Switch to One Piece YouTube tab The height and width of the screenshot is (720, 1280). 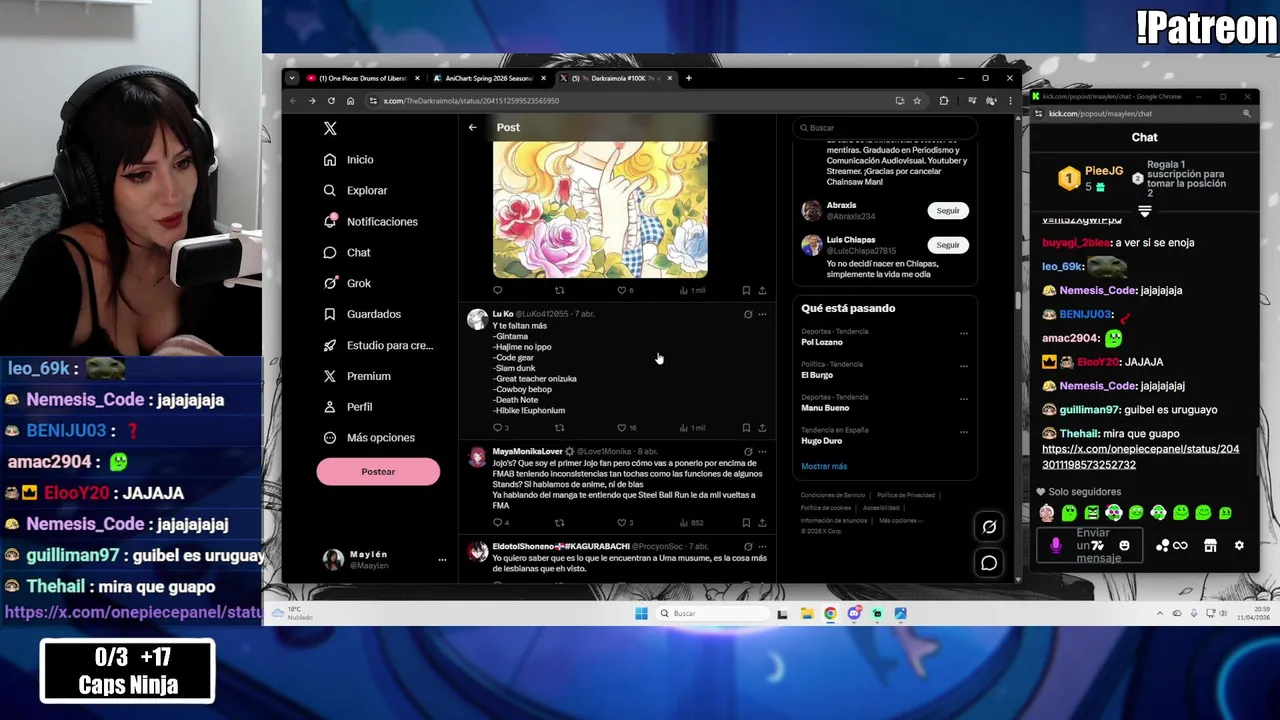pos(363,78)
